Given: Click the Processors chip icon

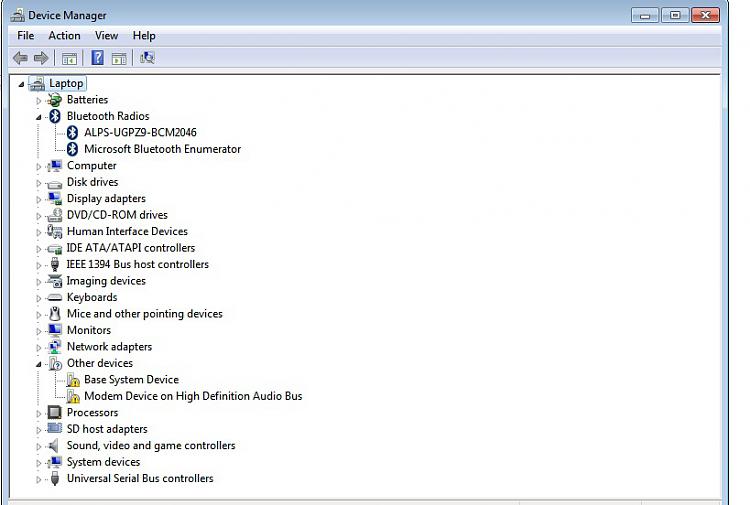Looking at the screenshot, I should point(55,412).
